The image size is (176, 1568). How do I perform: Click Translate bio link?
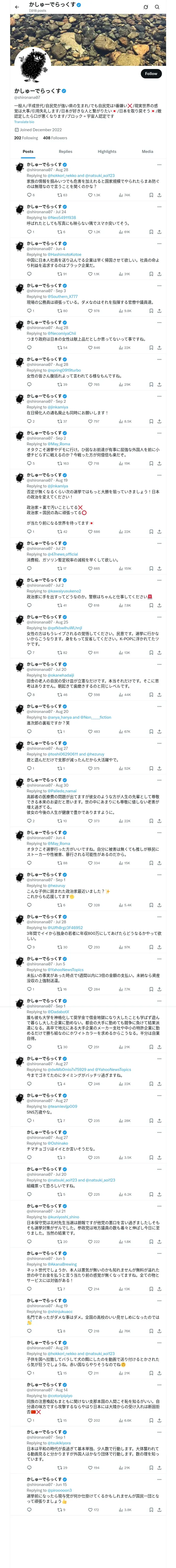(24, 122)
